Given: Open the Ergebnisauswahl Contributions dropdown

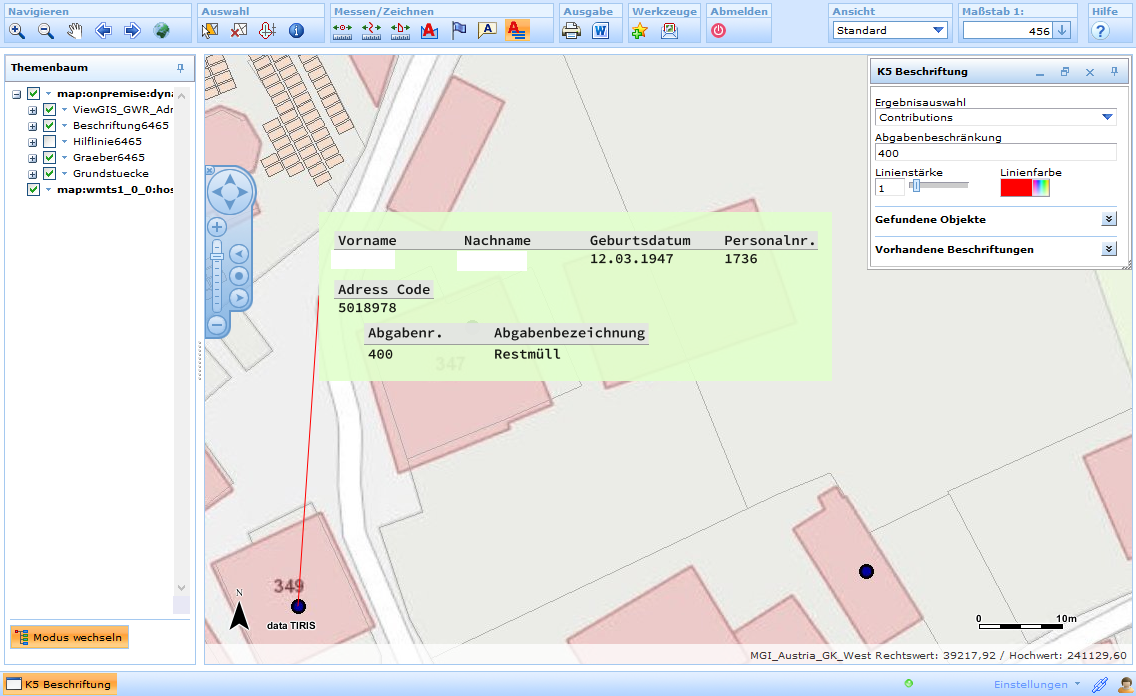Looking at the screenshot, I should tap(1107, 118).
